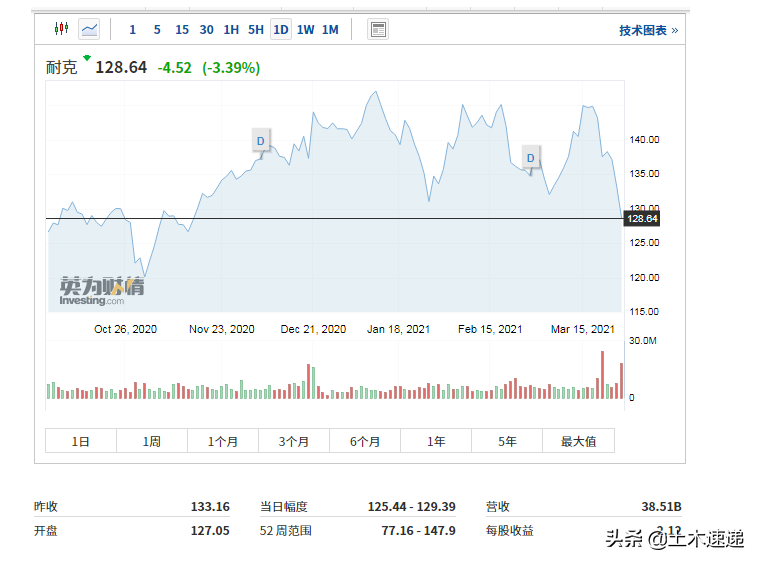Screen dimensions: 760x564
Task: Click the Investing.com watermark logo
Action: click(101, 290)
